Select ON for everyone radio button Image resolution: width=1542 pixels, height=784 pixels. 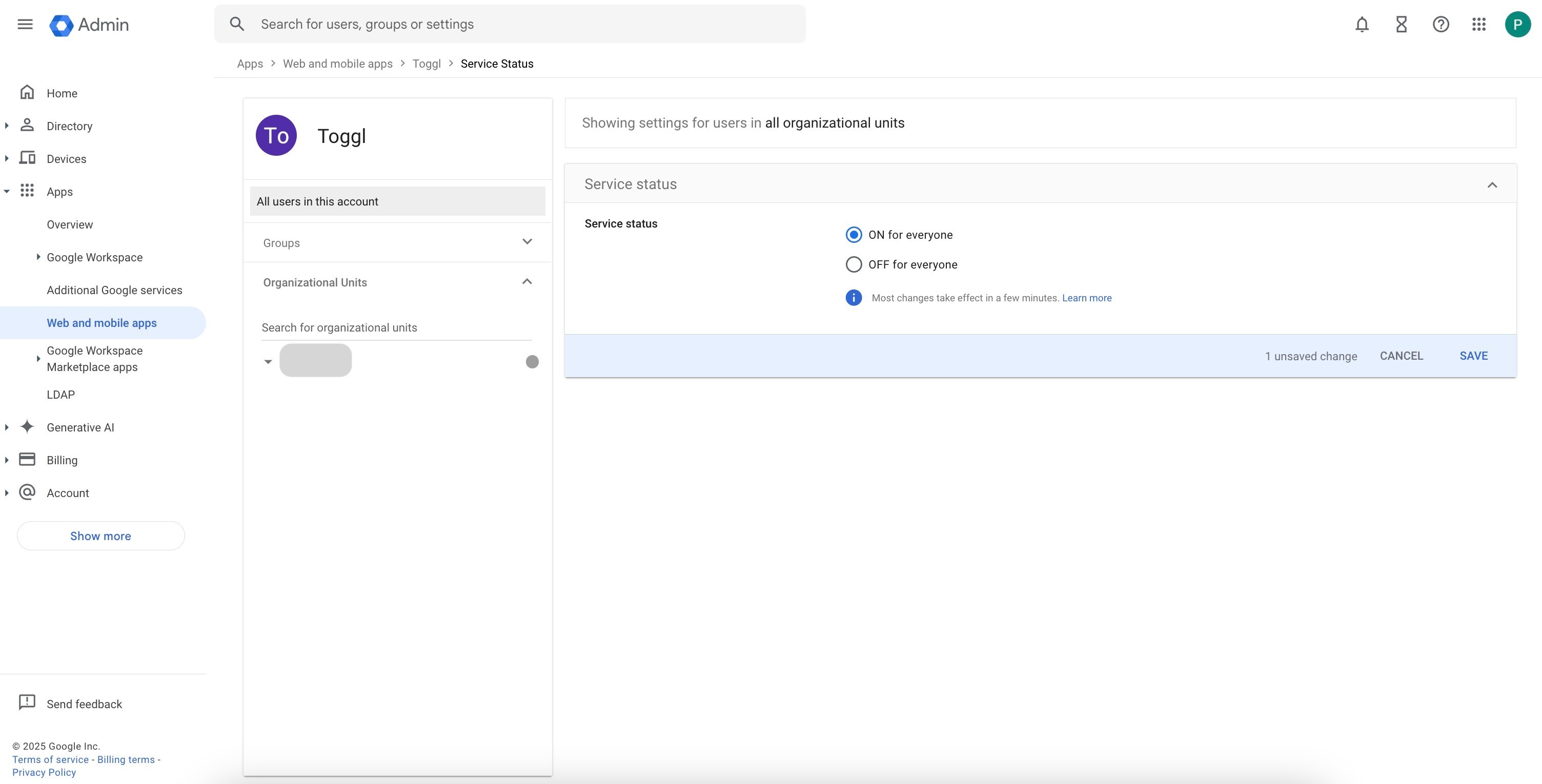(x=854, y=235)
